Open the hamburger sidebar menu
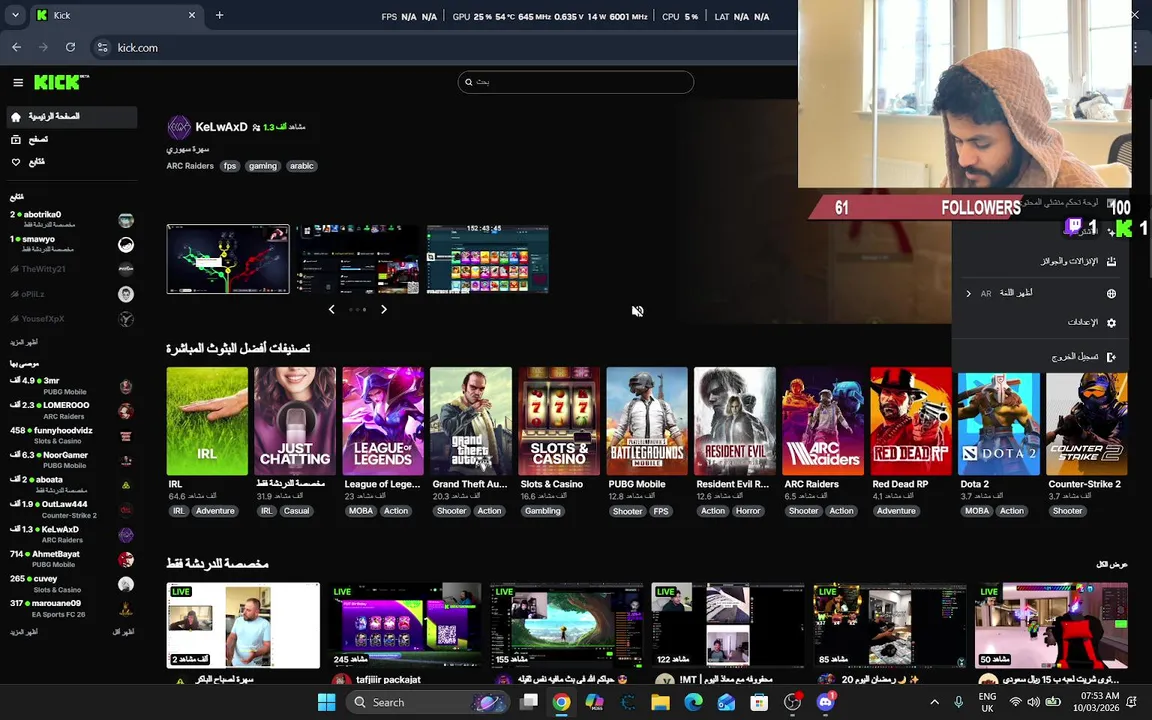The image size is (1152, 720). (x=18, y=82)
